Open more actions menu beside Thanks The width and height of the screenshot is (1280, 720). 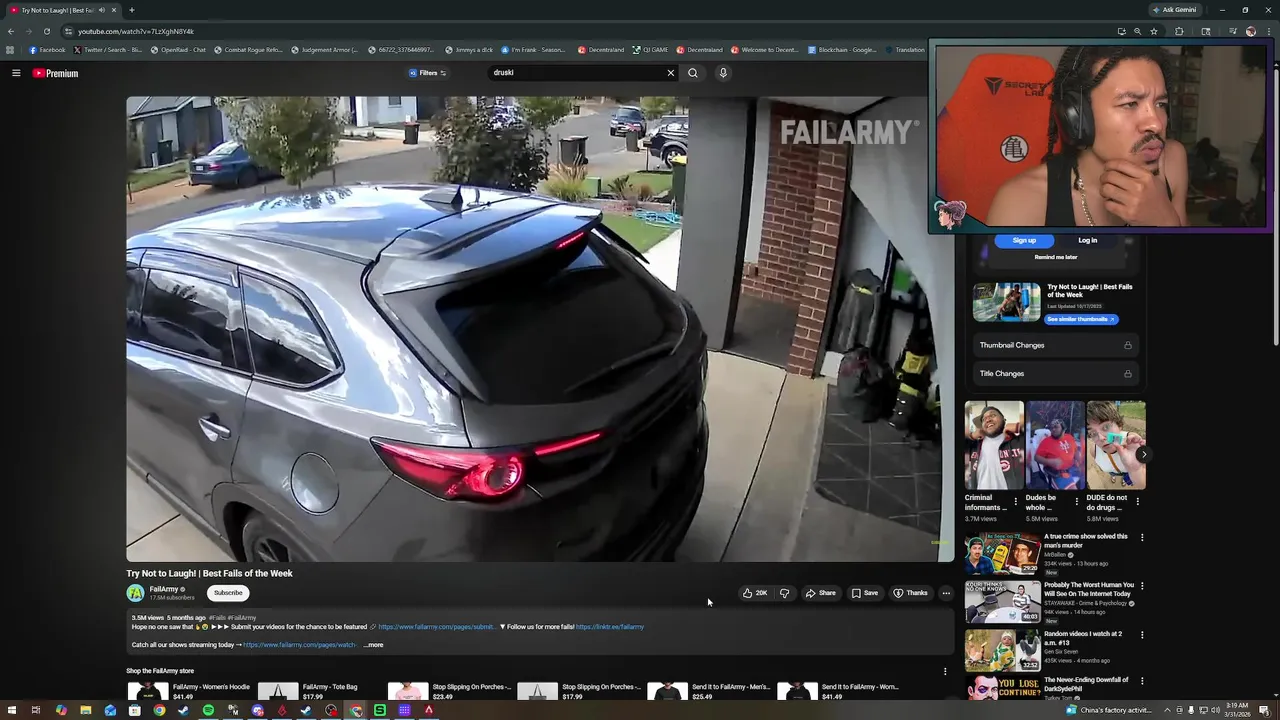pyautogui.click(x=946, y=593)
